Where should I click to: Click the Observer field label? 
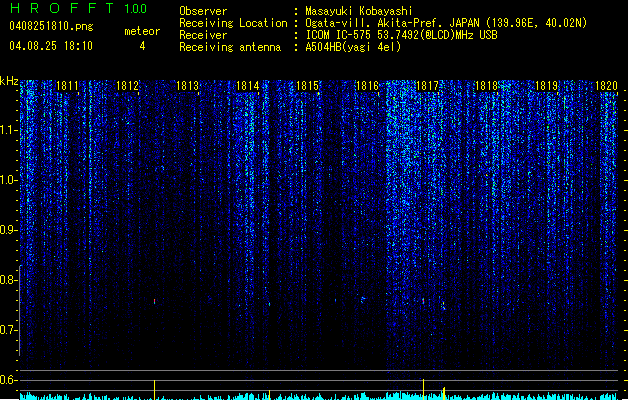(x=203, y=11)
